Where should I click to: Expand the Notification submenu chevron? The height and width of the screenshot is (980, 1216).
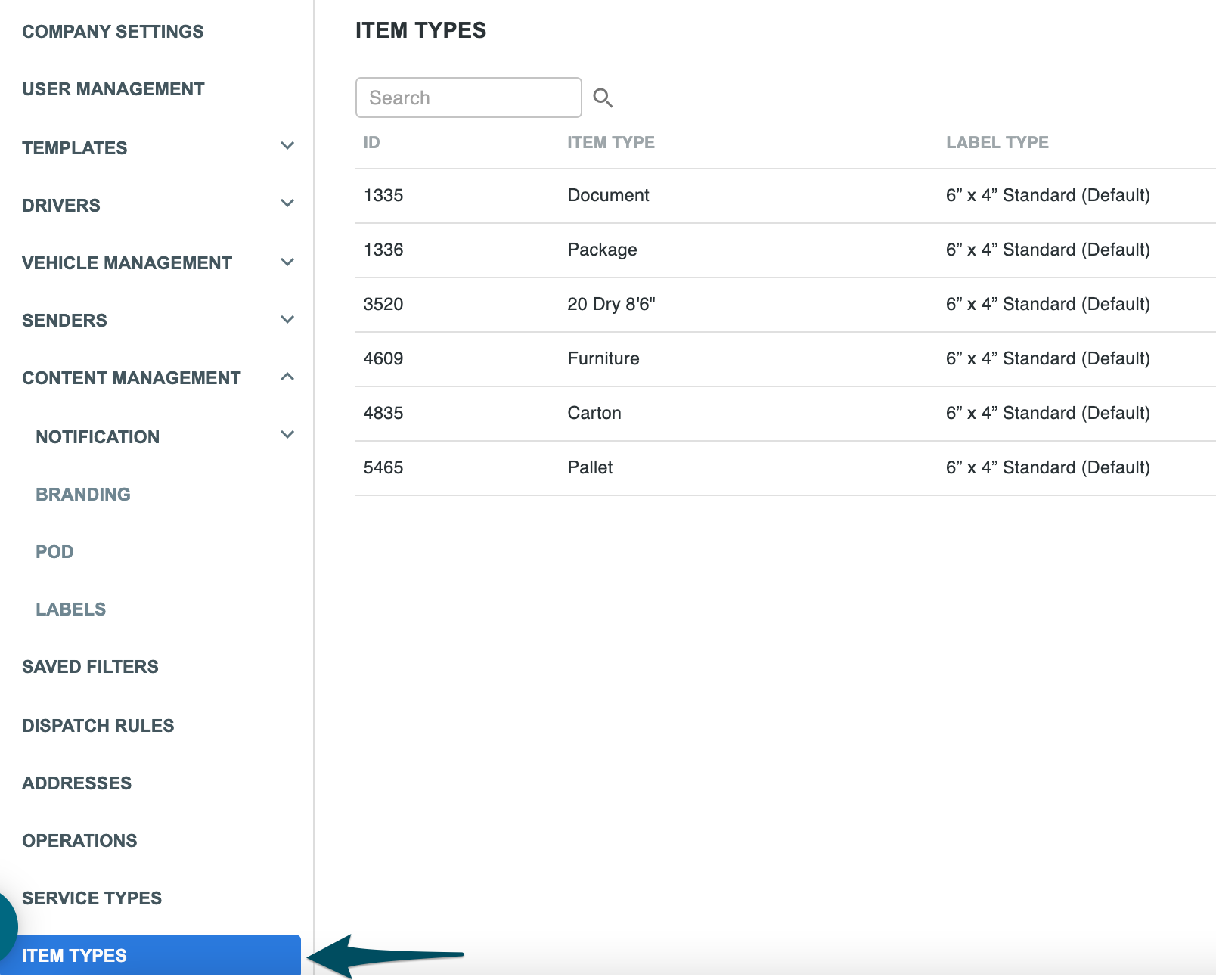click(x=287, y=435)
